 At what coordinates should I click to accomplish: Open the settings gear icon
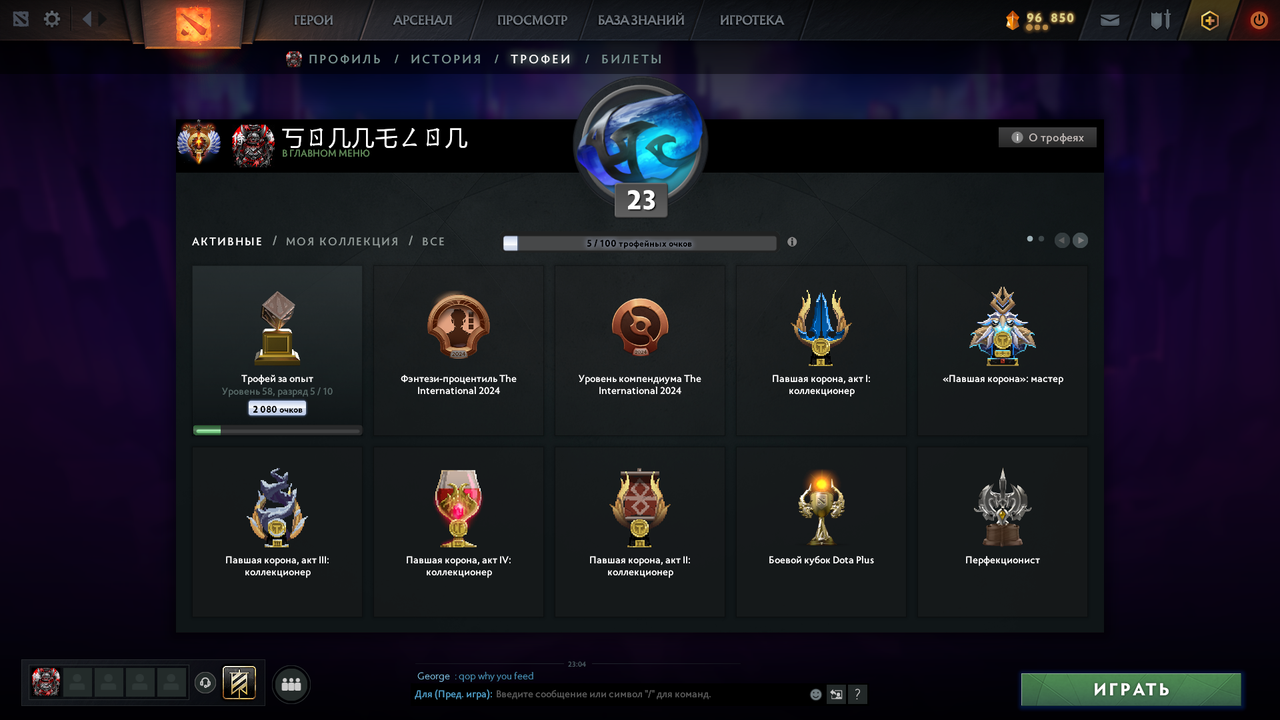52,19
